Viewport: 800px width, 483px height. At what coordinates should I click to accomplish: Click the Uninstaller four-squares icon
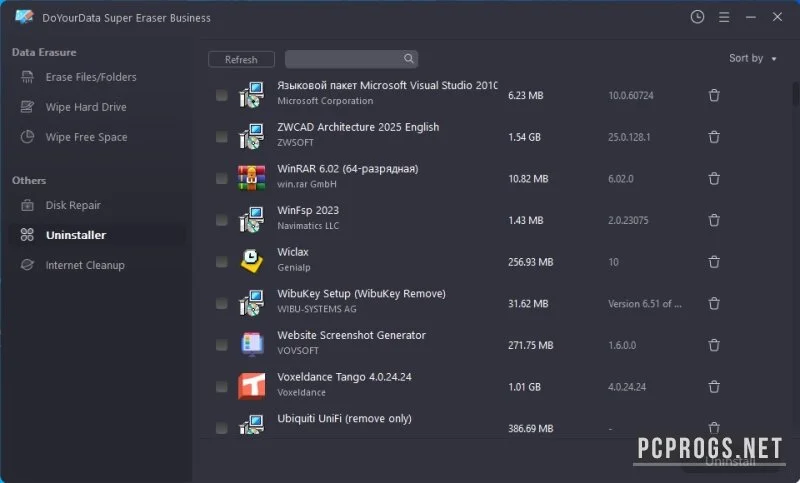coord(27,235)
